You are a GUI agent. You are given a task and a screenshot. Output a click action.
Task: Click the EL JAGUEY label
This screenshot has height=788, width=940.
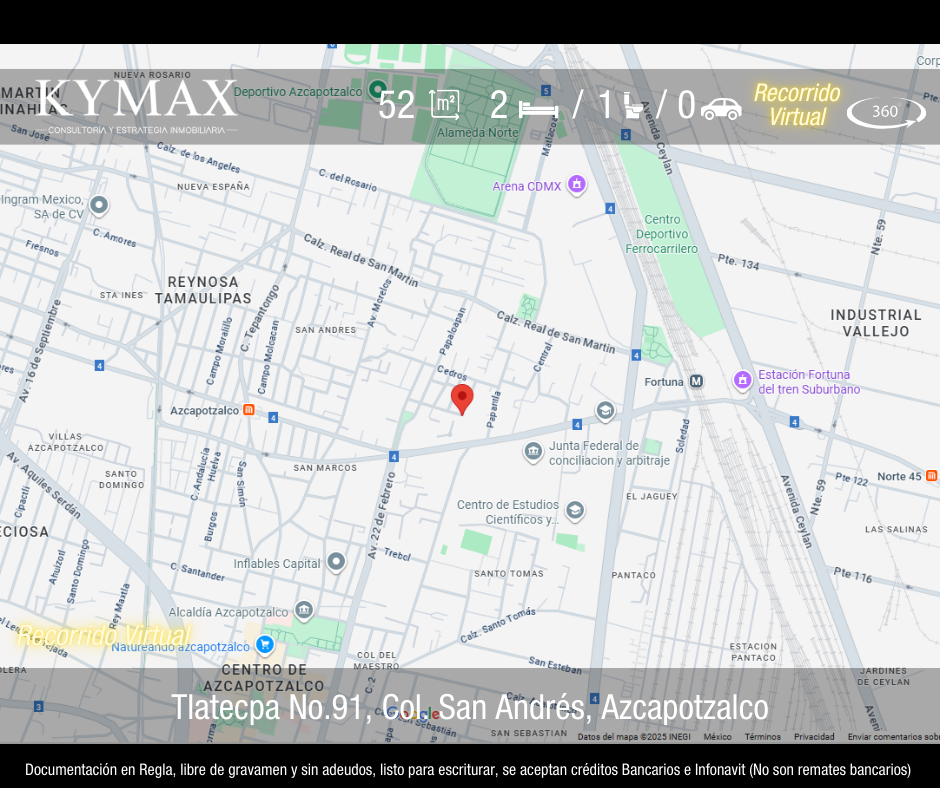coord(652,497)
